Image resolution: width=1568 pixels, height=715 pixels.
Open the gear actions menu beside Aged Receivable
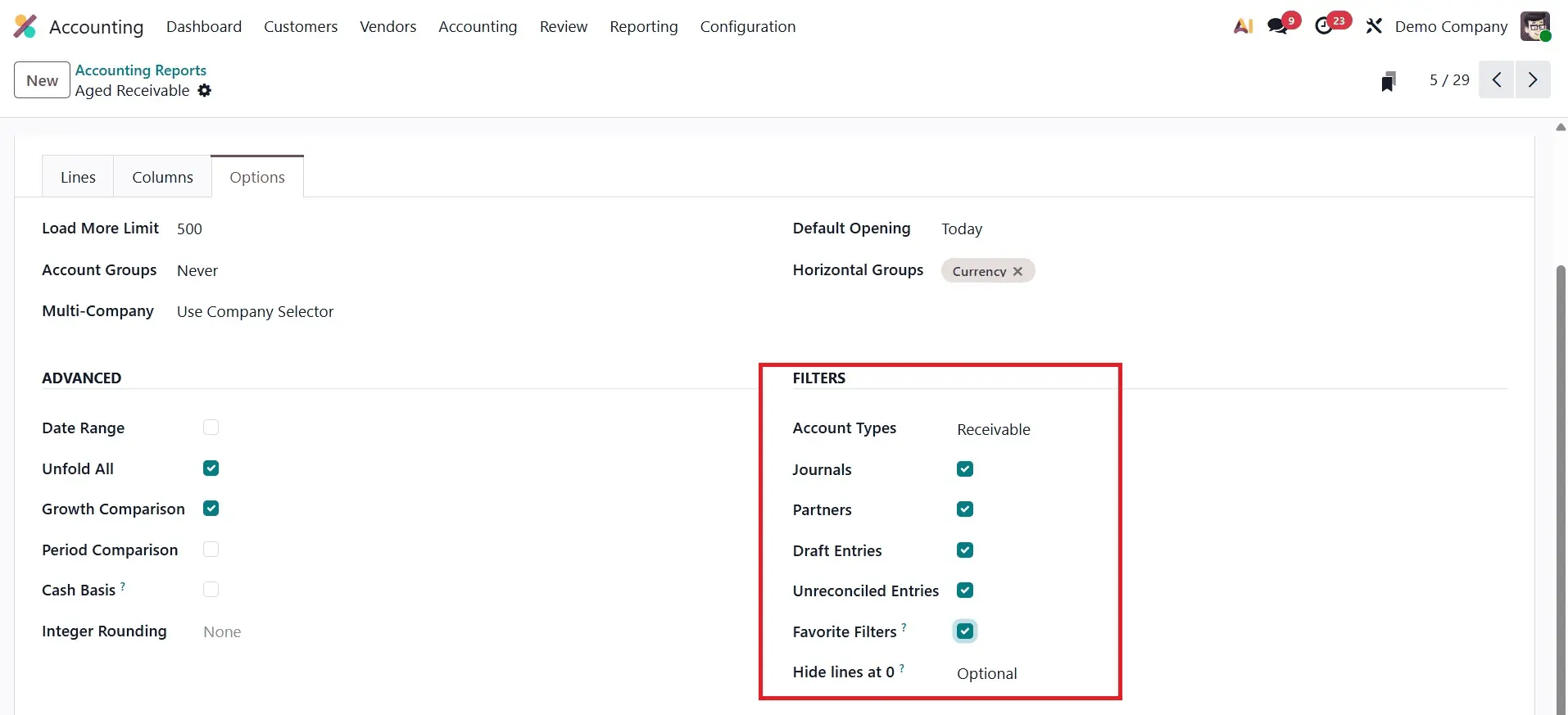coord(205,91)
